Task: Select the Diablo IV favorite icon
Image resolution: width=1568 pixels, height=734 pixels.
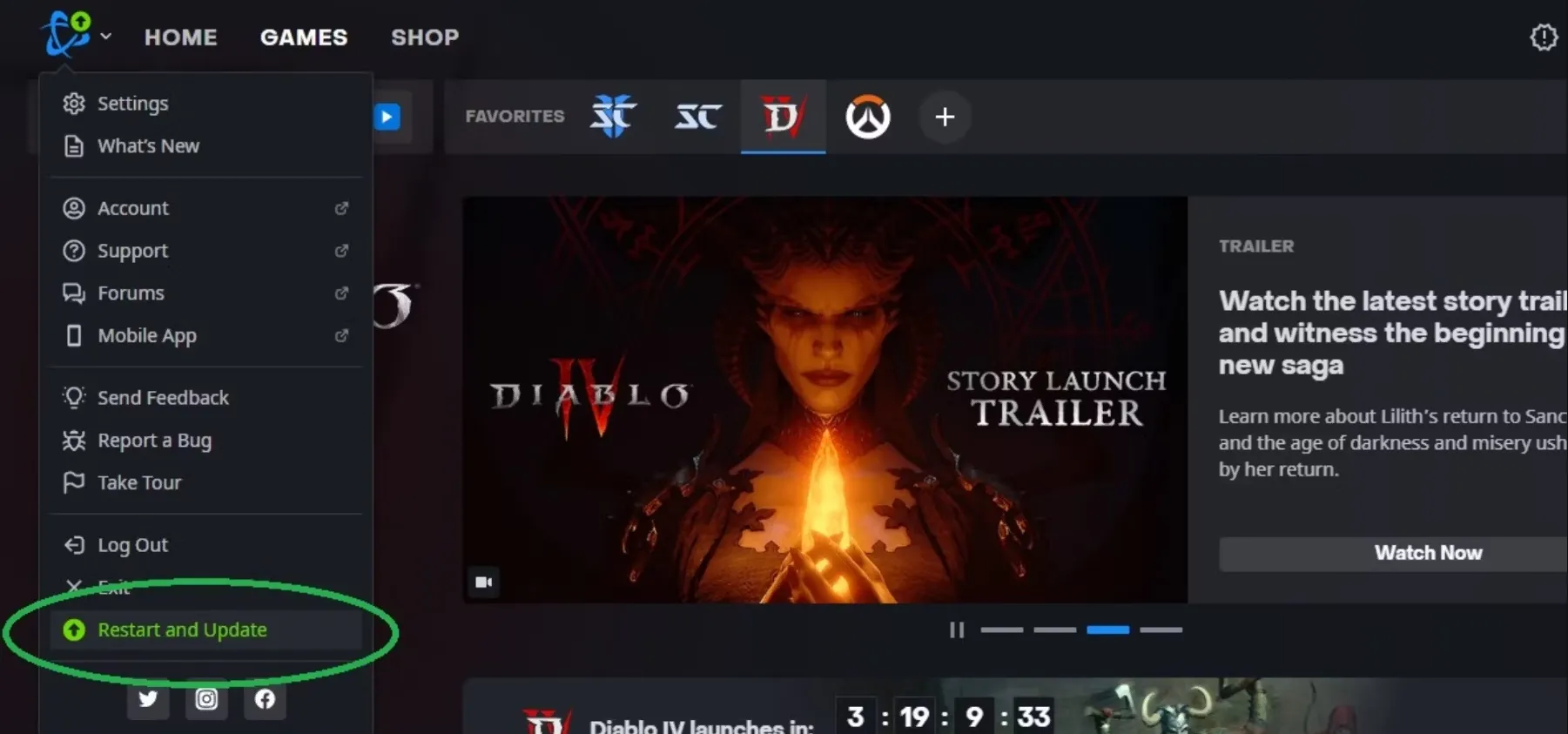Action: pos(782,117)
